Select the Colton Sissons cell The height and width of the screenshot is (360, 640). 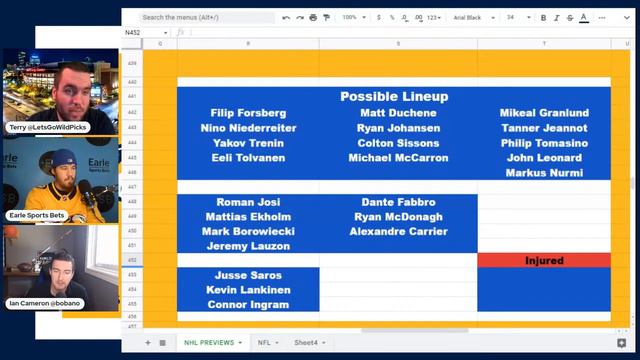pos(398,143)
